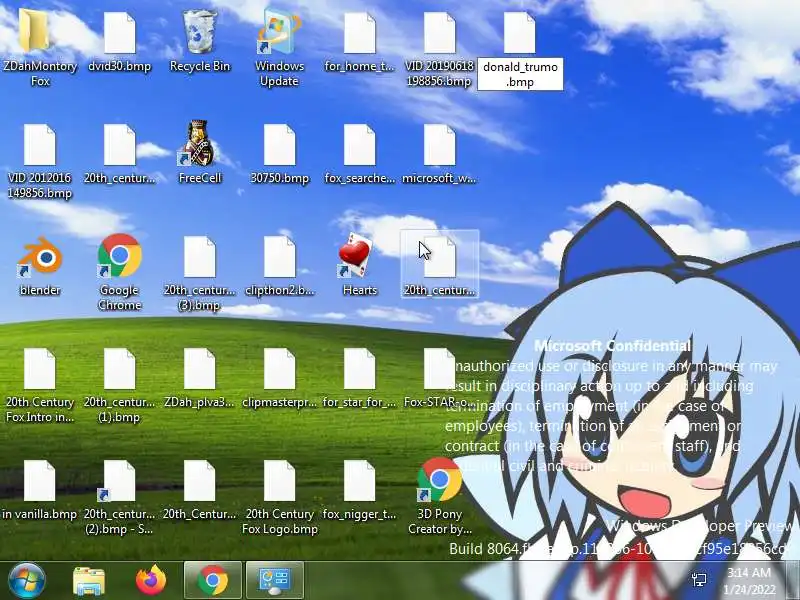
Task: Open the clock showing 3:14 AM
Action: pos(749,581)
